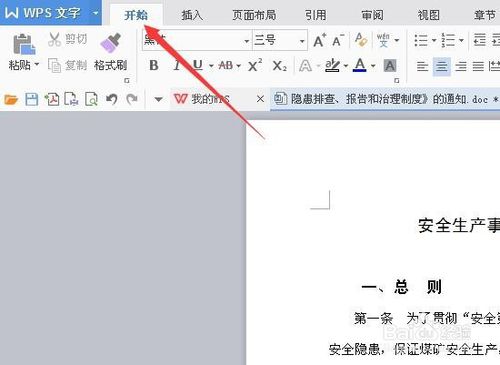Viewport: 500px width, 365px height.
Task: Apply the text highlight color pen
Action: click(x=332, y=65)
